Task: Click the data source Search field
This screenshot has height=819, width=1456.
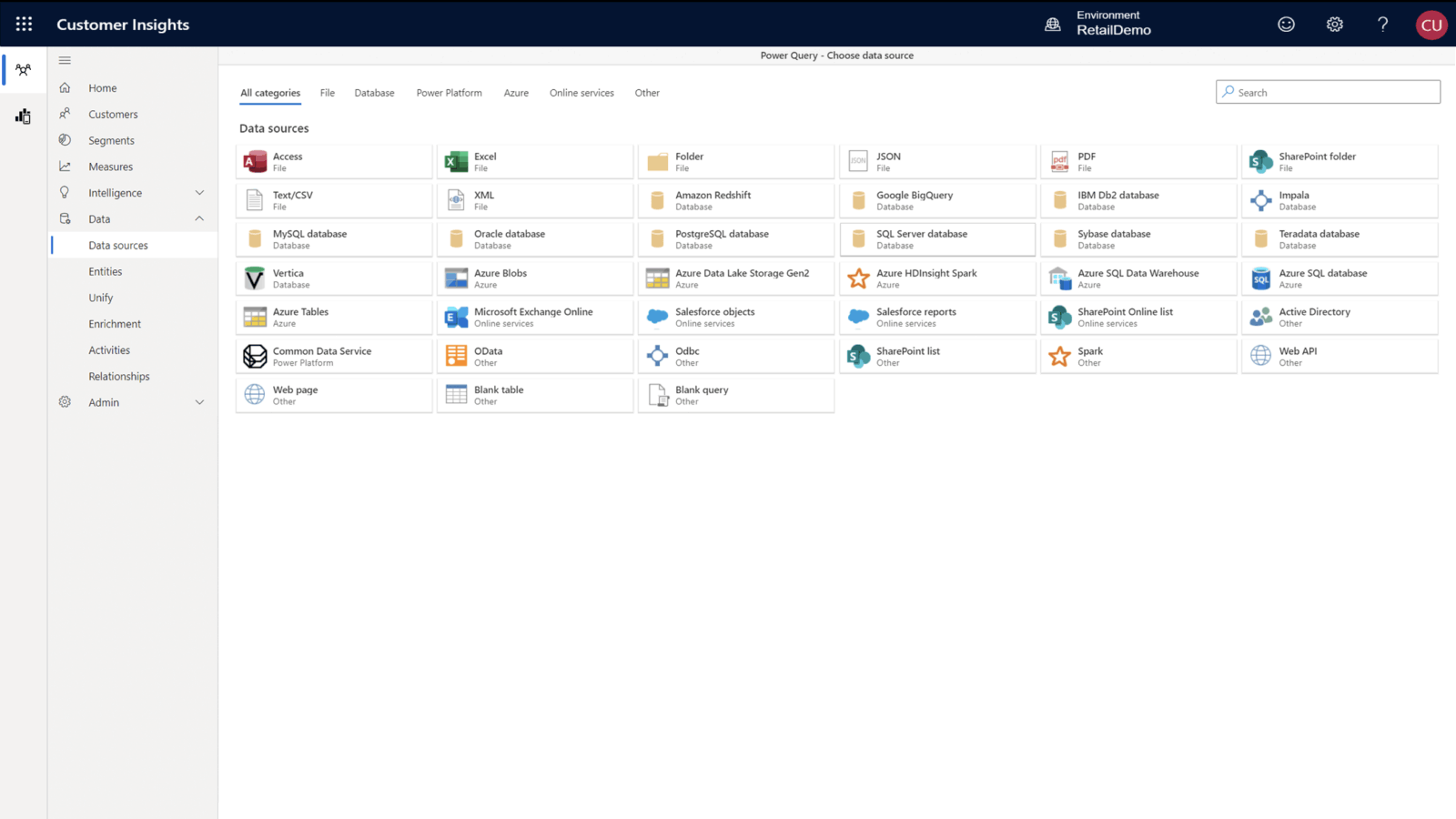Action: (x=1328, y=92)
